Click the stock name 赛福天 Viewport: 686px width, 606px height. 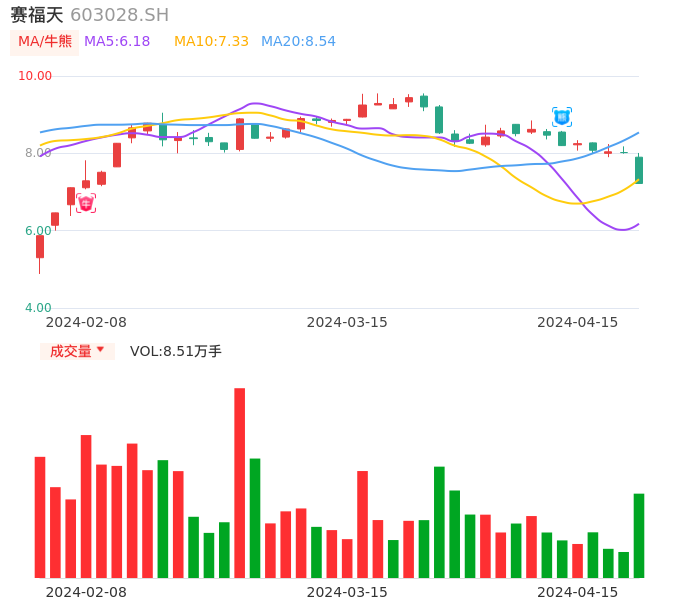[37, 15]
